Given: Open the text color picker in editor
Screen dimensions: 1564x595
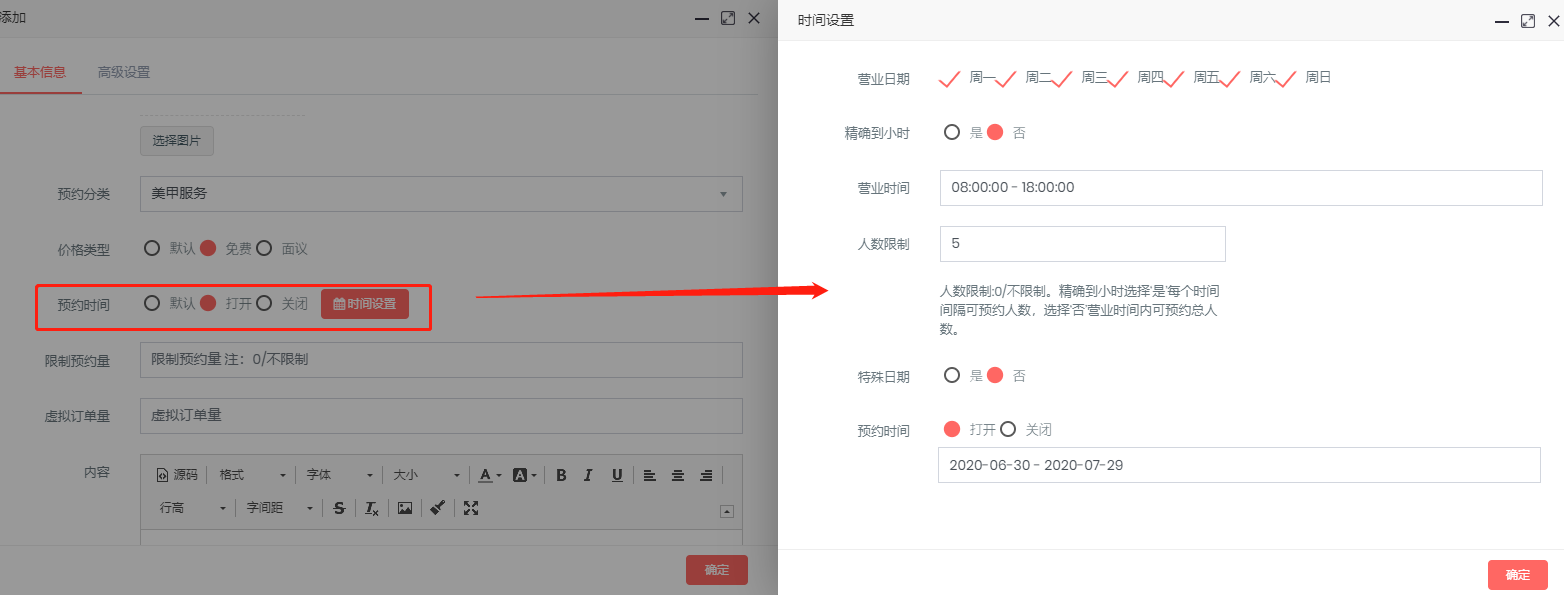Looking at the screenshot, I should 488,475.
